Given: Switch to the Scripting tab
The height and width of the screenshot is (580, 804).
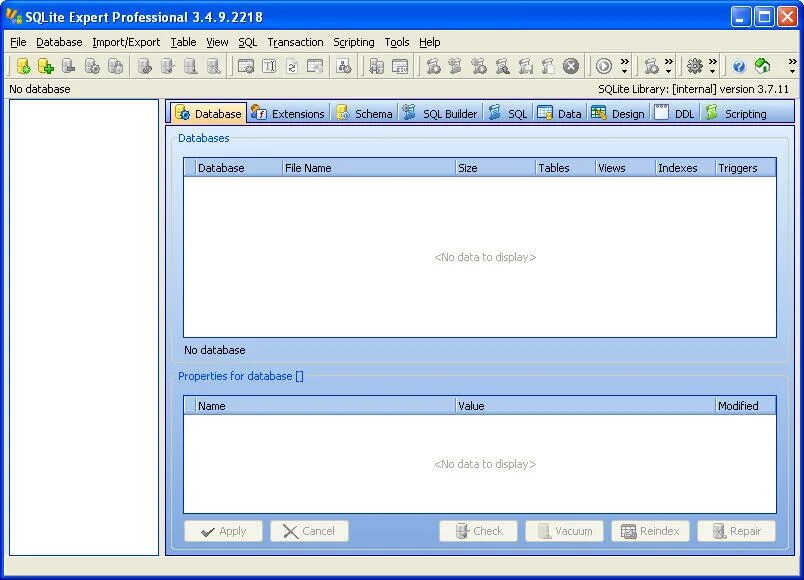Looking at the screenshot, I should coord(736,113).
